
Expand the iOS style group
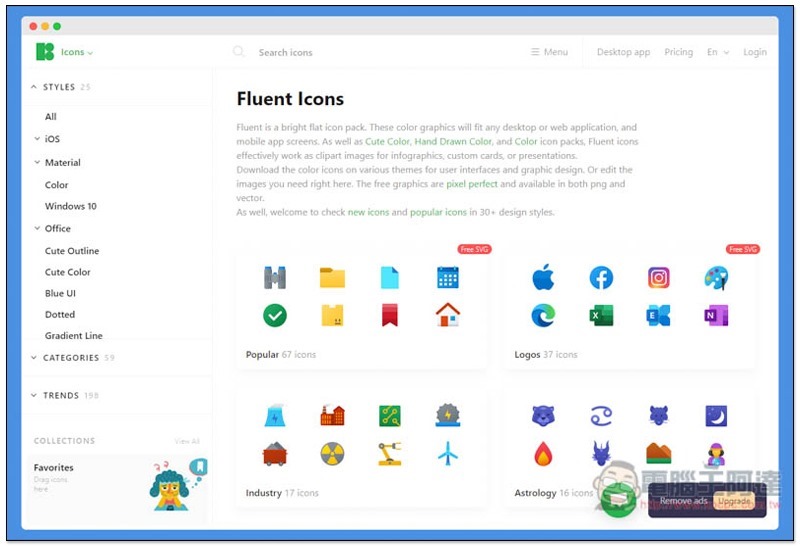[37, 139]
